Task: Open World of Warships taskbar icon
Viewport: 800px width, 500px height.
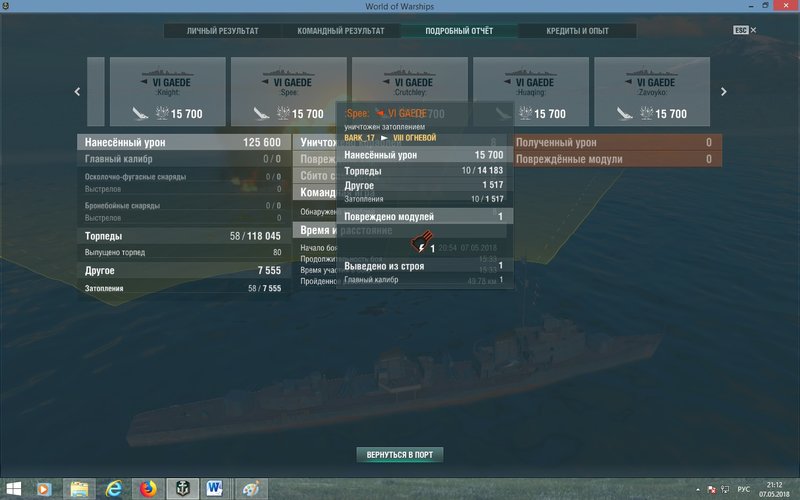Action: [x=182, y=489]
